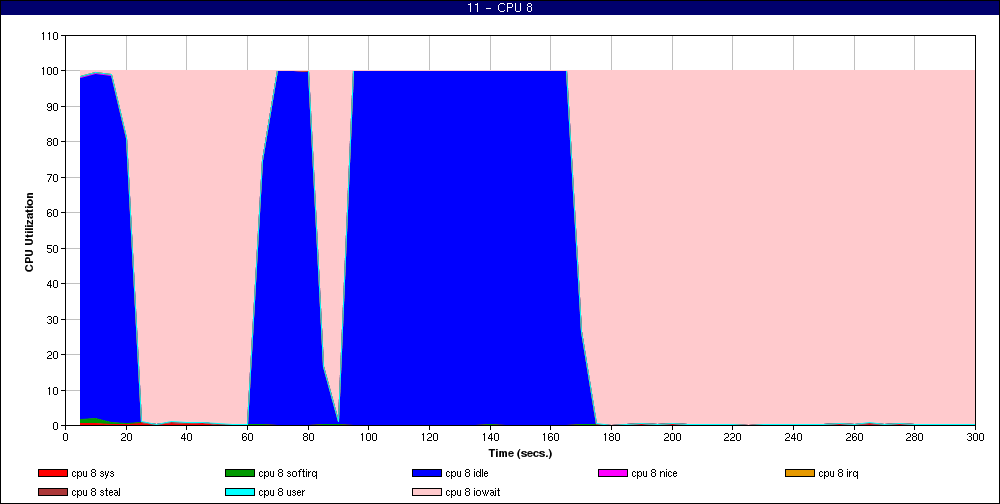Click the x-axis tick label 100

[369, 437]
